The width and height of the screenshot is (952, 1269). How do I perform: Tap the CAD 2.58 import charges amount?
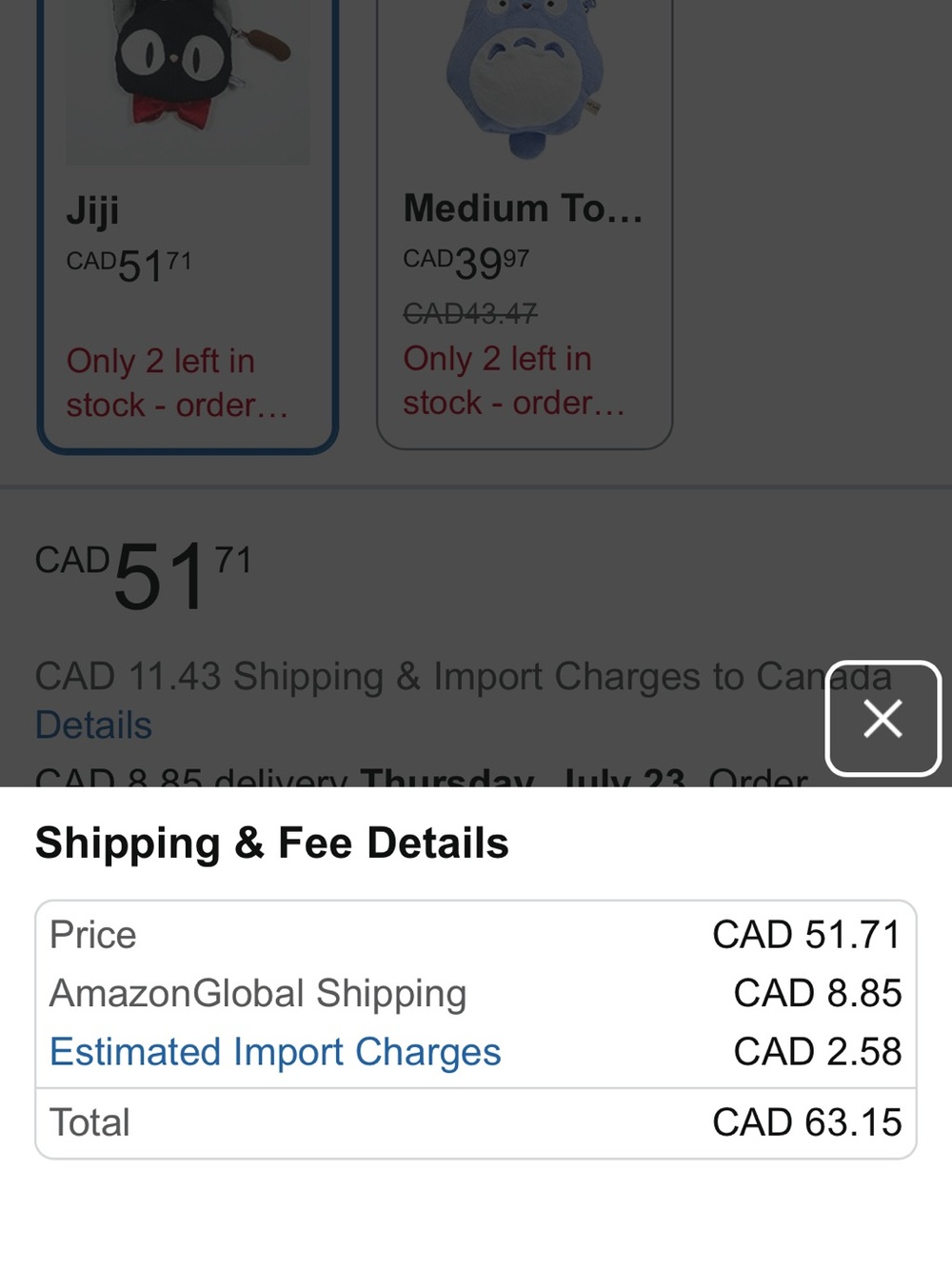(x=817, y=1052)
